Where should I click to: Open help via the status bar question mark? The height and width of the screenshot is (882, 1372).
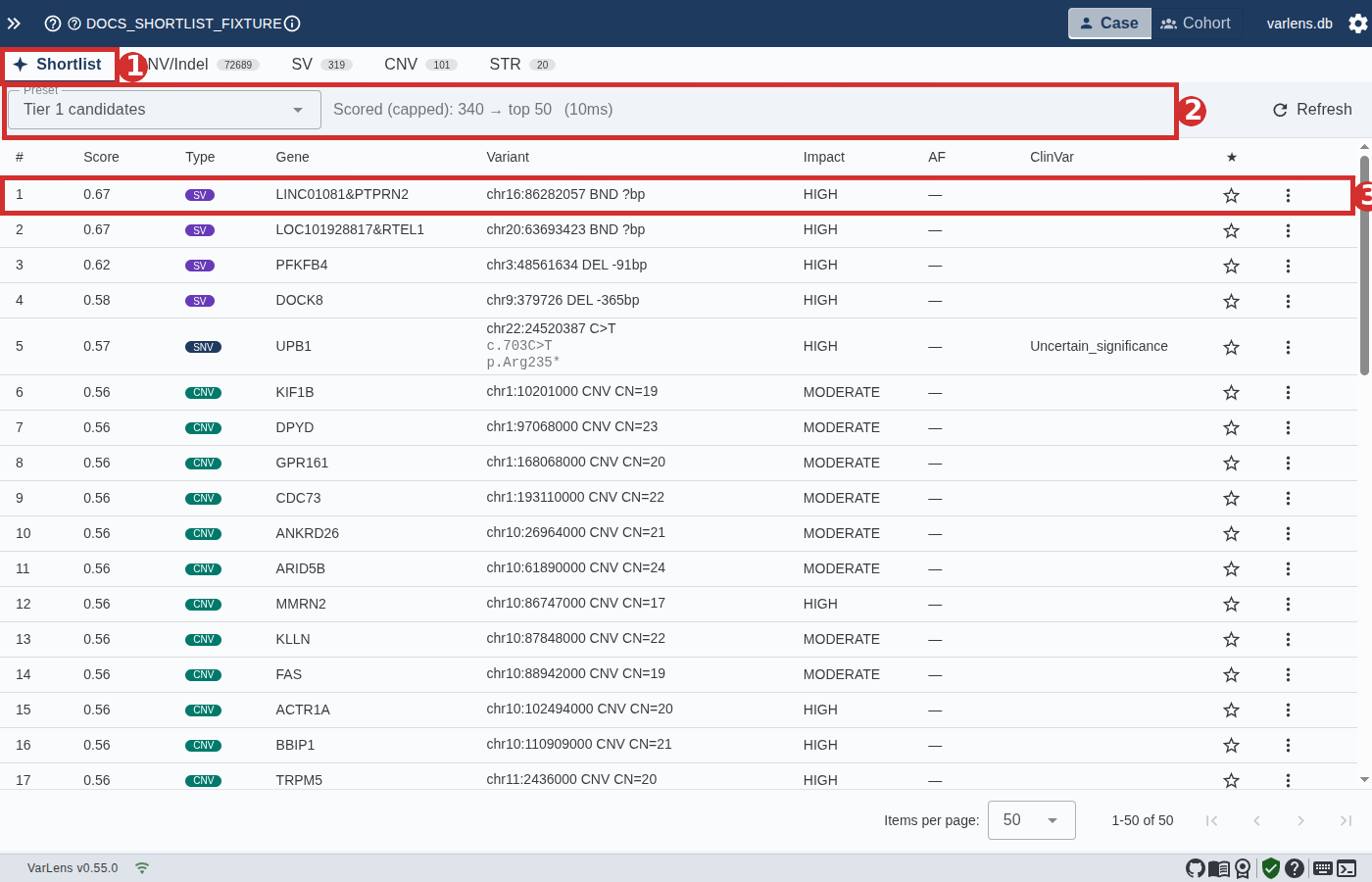pyautogui.click(x=1295, y=868)
